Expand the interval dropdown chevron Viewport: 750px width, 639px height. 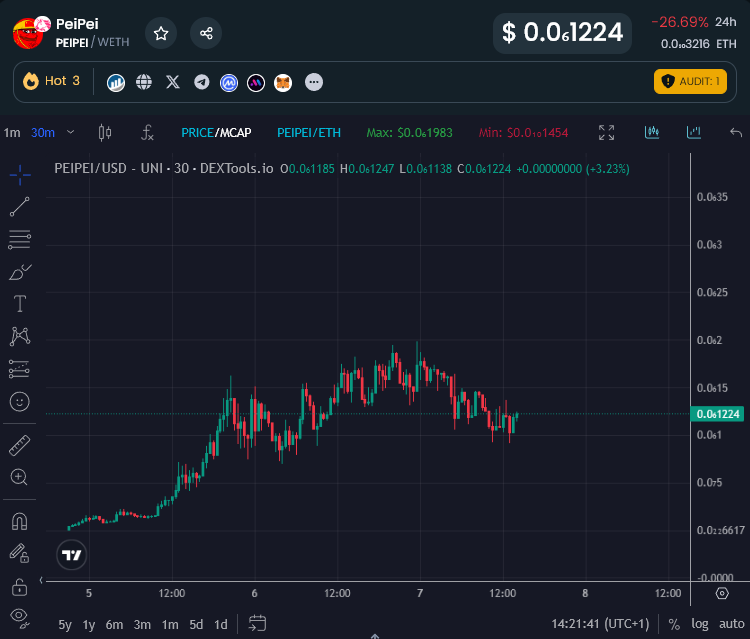(70, 132)
